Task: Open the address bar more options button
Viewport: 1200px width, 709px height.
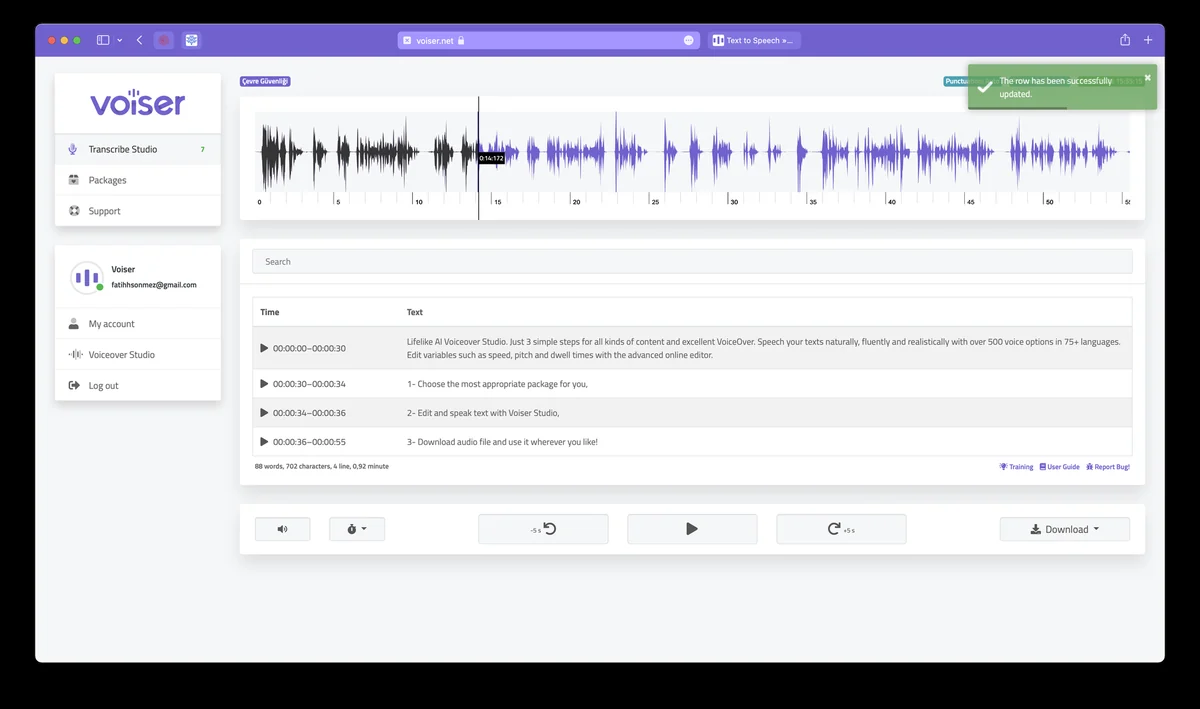Action: 688,40
